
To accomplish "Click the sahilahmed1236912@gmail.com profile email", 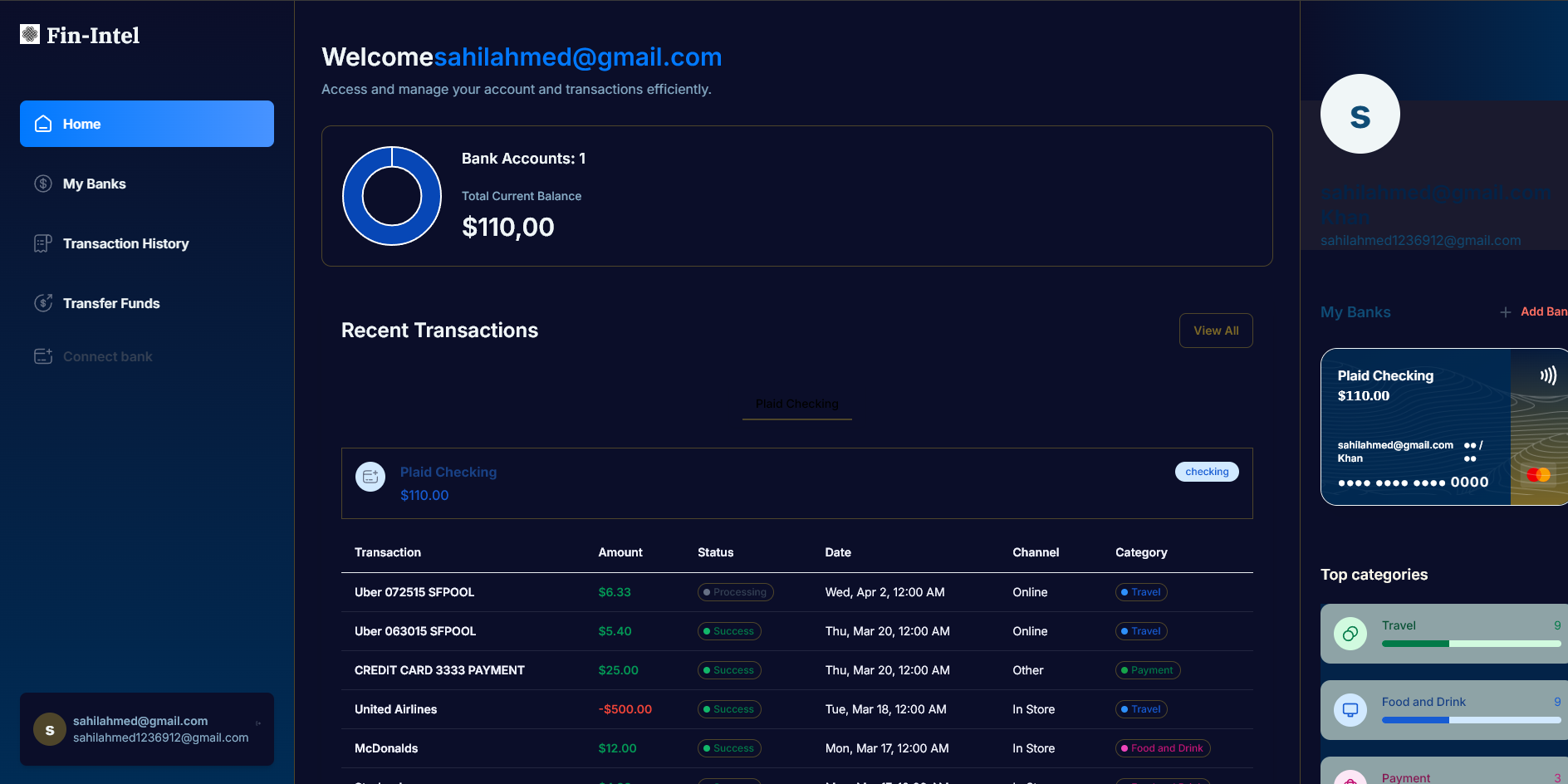I will 1421,240.
